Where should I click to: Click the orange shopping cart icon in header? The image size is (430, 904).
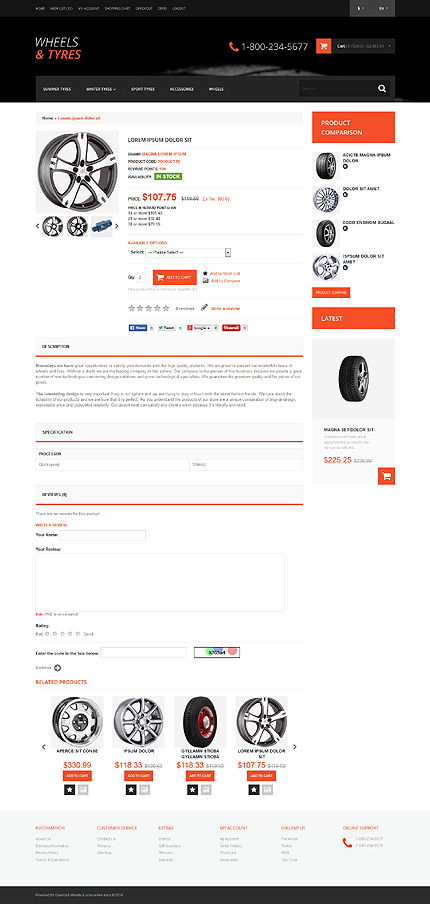[x=323, y=46]
